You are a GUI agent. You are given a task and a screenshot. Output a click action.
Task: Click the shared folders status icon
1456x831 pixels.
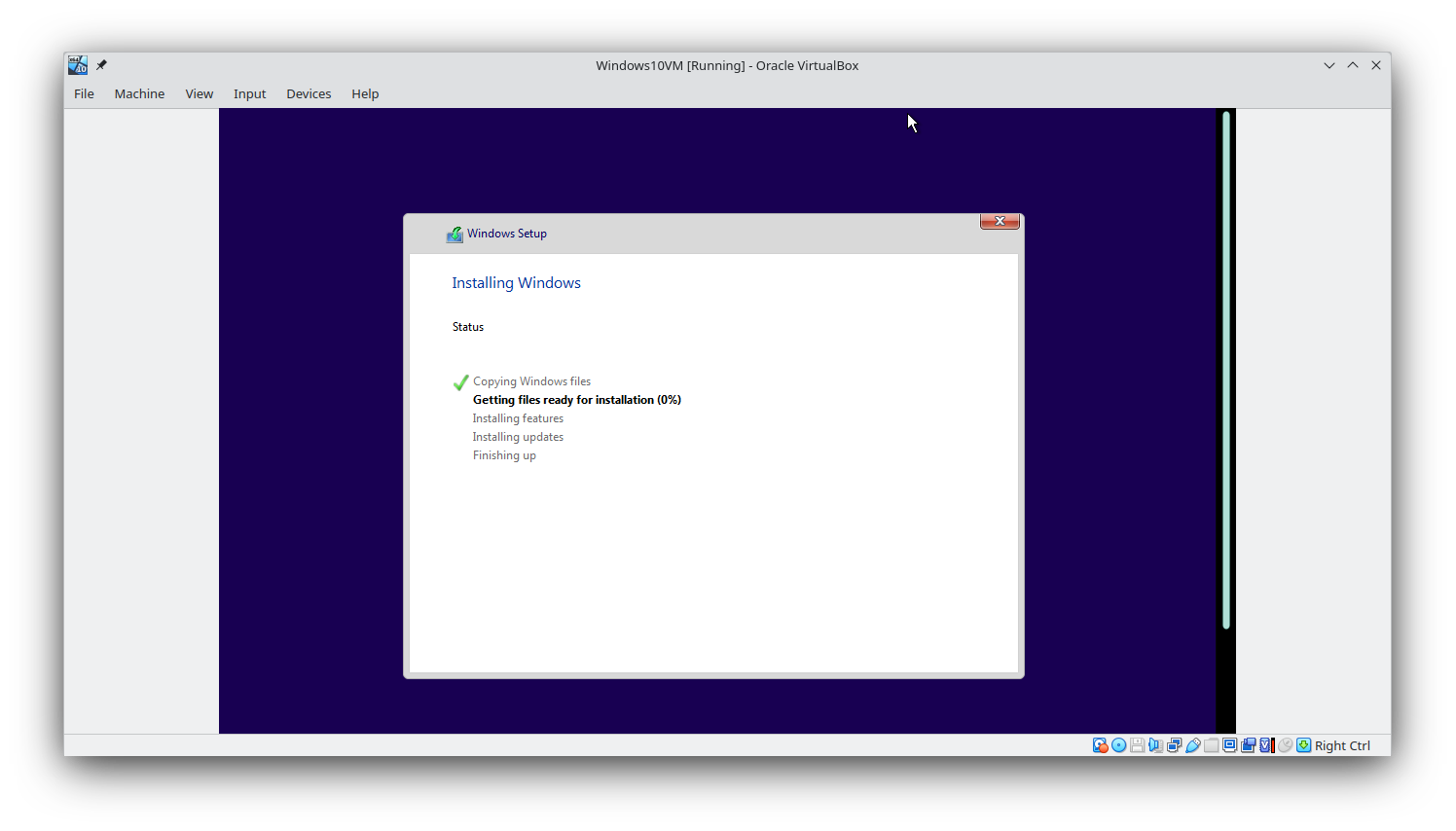(1211, 745)
